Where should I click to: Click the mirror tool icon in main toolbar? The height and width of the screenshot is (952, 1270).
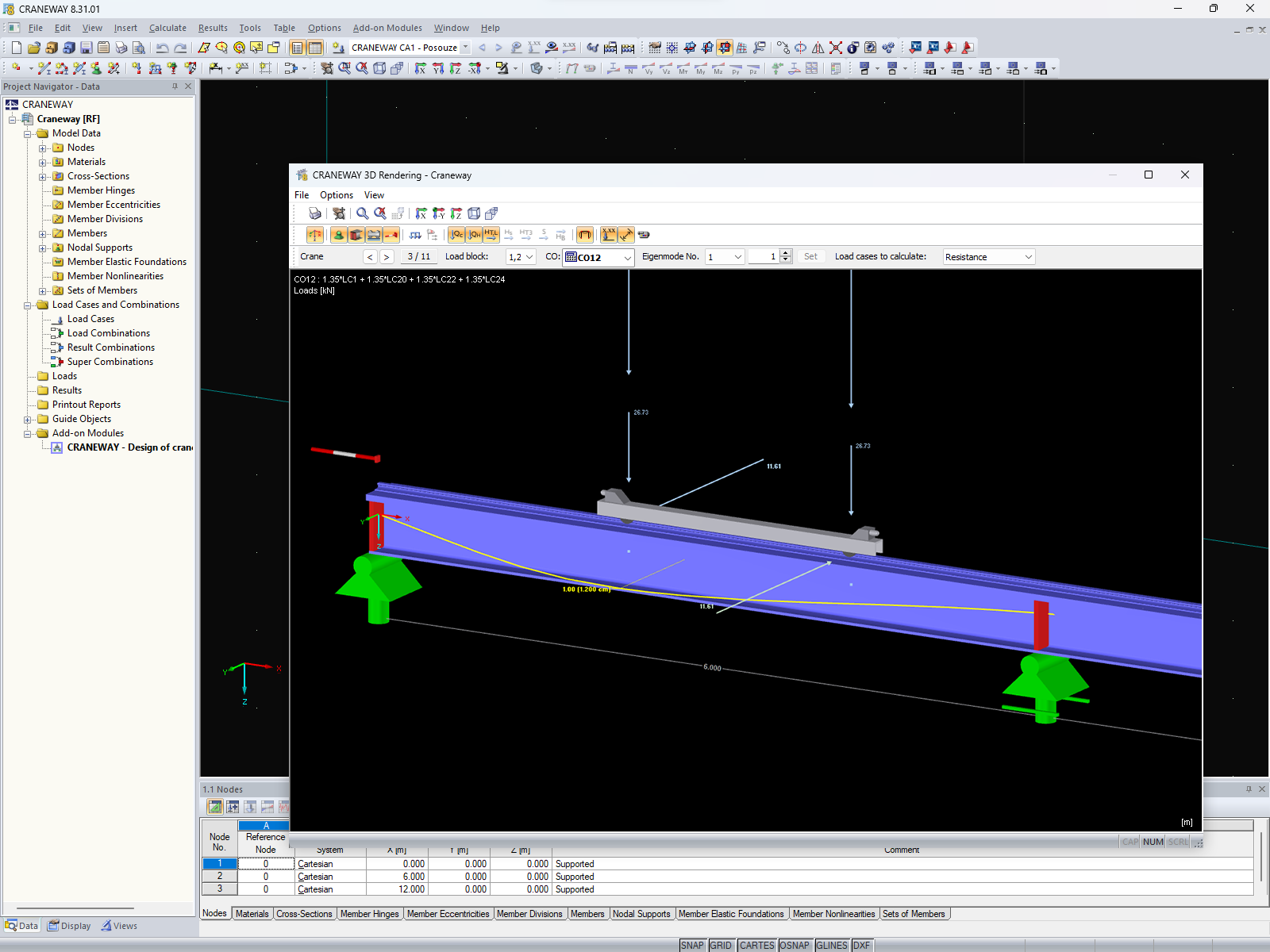point(818,48)
